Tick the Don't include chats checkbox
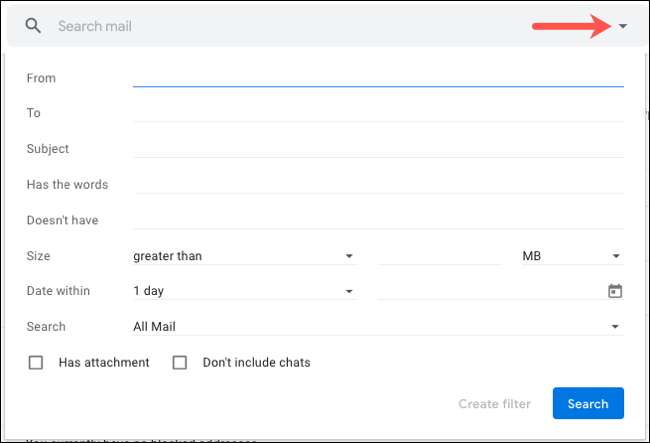 (x=180, y=363)
